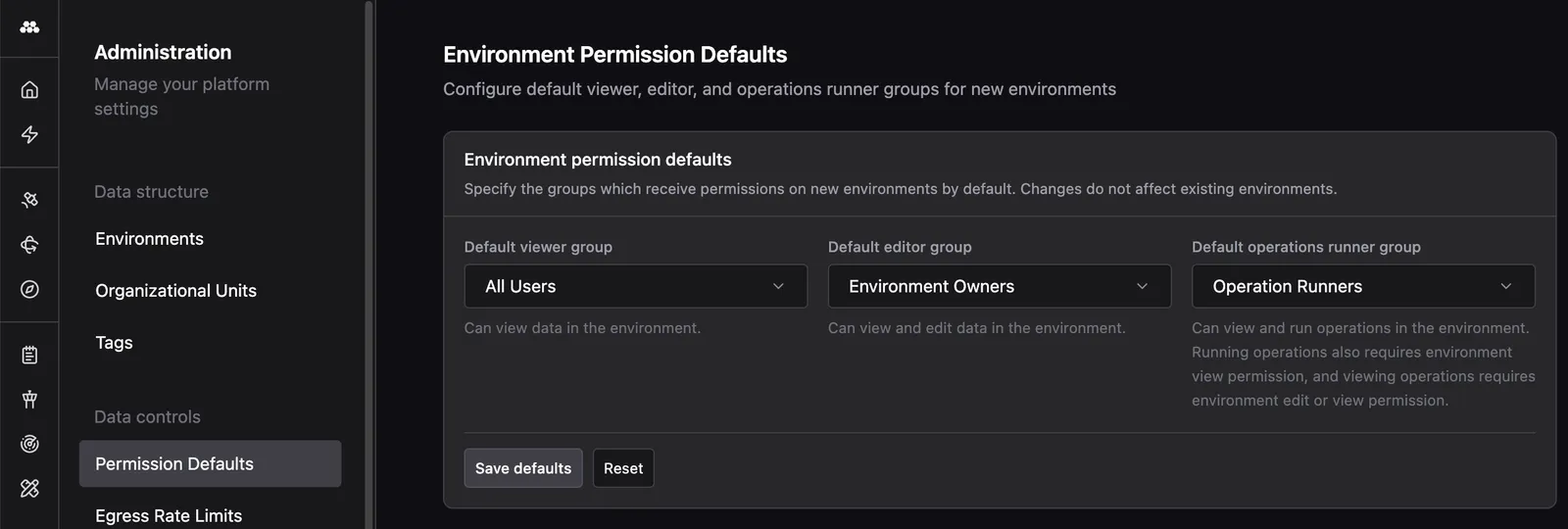Click the notepad clipboard icon in sidebar

point(29,355)
